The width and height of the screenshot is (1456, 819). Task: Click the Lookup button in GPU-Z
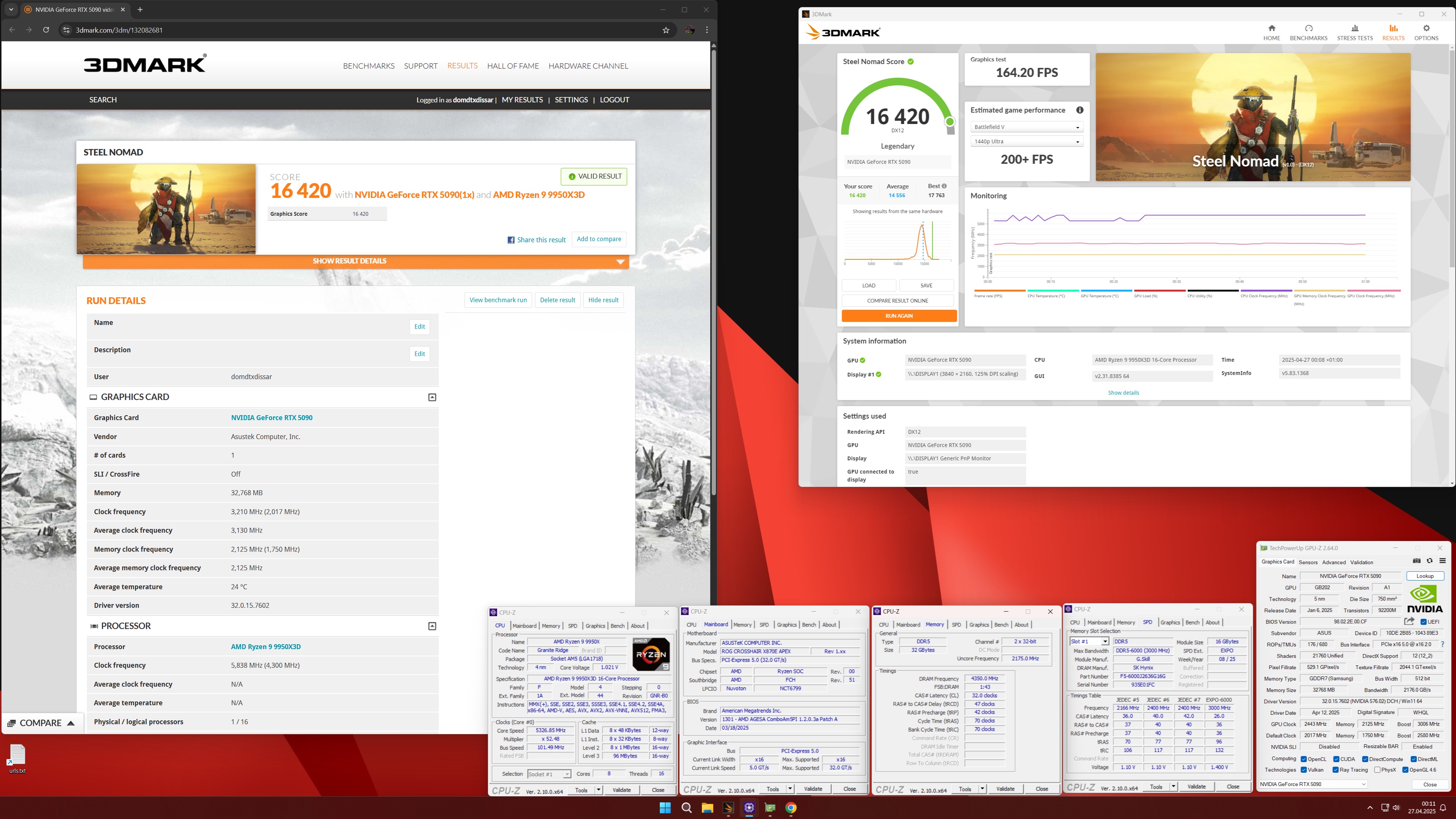tap(1425, 576)
